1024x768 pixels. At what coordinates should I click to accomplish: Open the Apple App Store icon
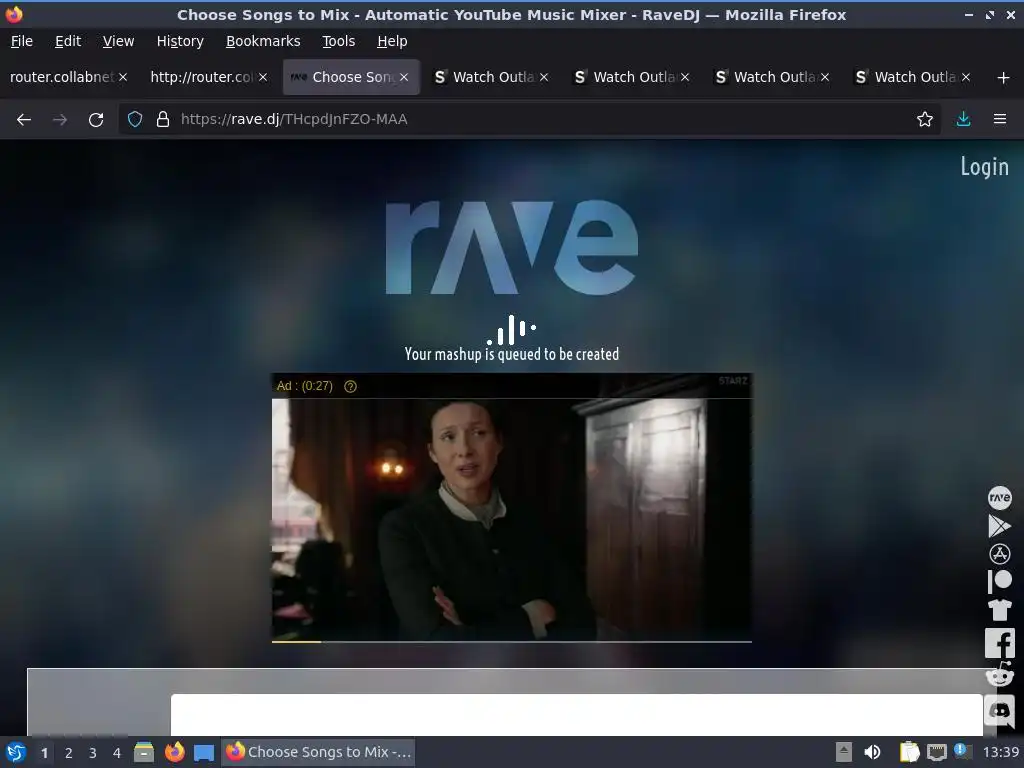(x=999, y=554)
